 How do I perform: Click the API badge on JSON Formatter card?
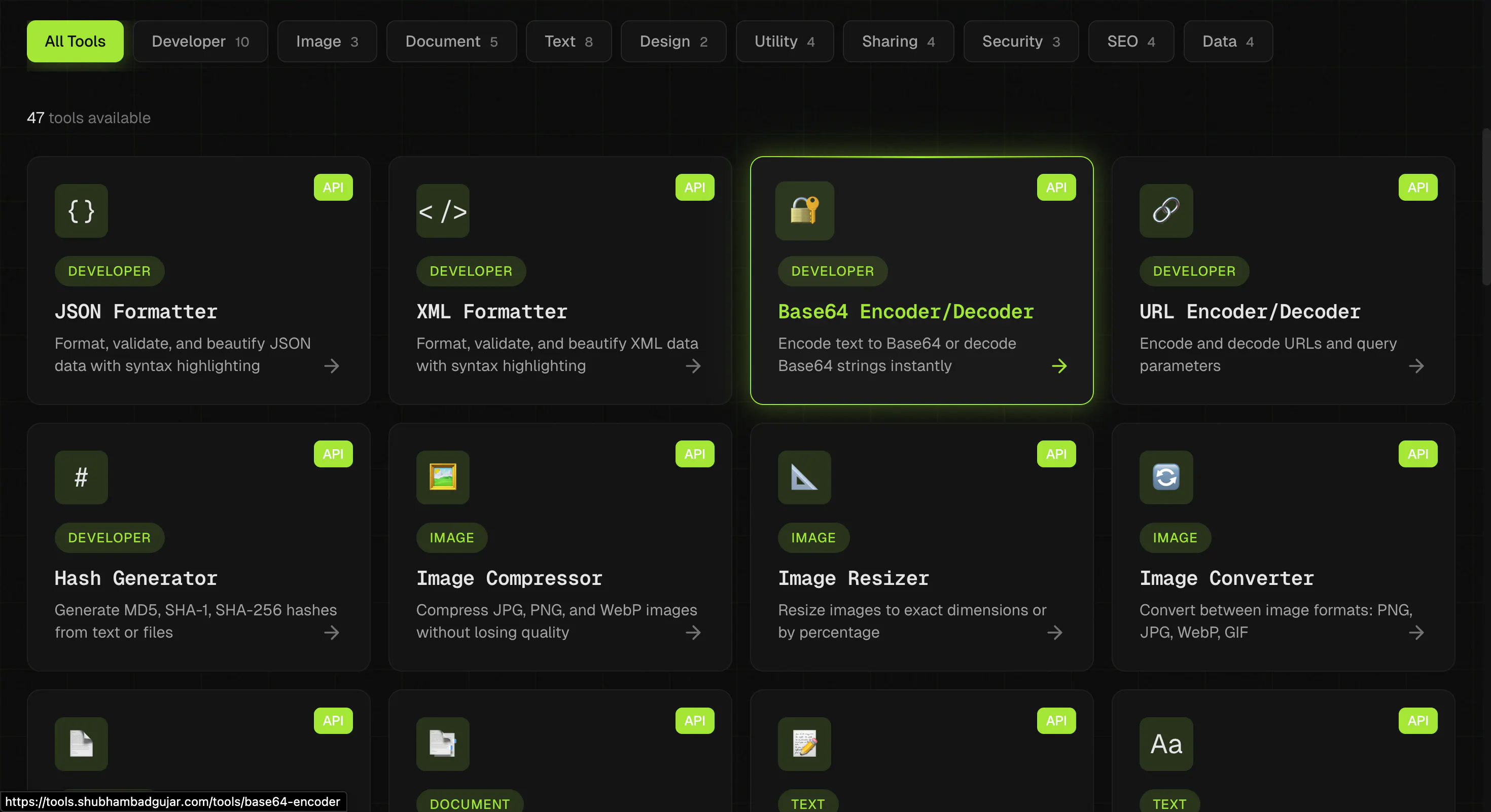(333, 188)
